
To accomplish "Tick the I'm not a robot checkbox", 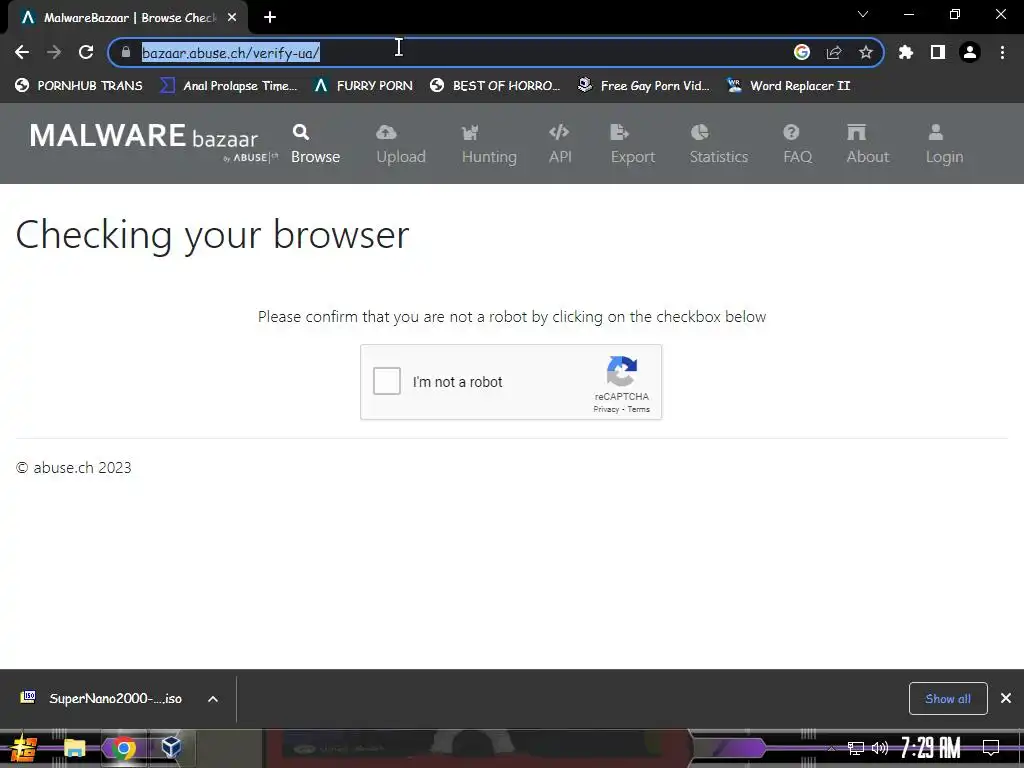I will point(387,381).
